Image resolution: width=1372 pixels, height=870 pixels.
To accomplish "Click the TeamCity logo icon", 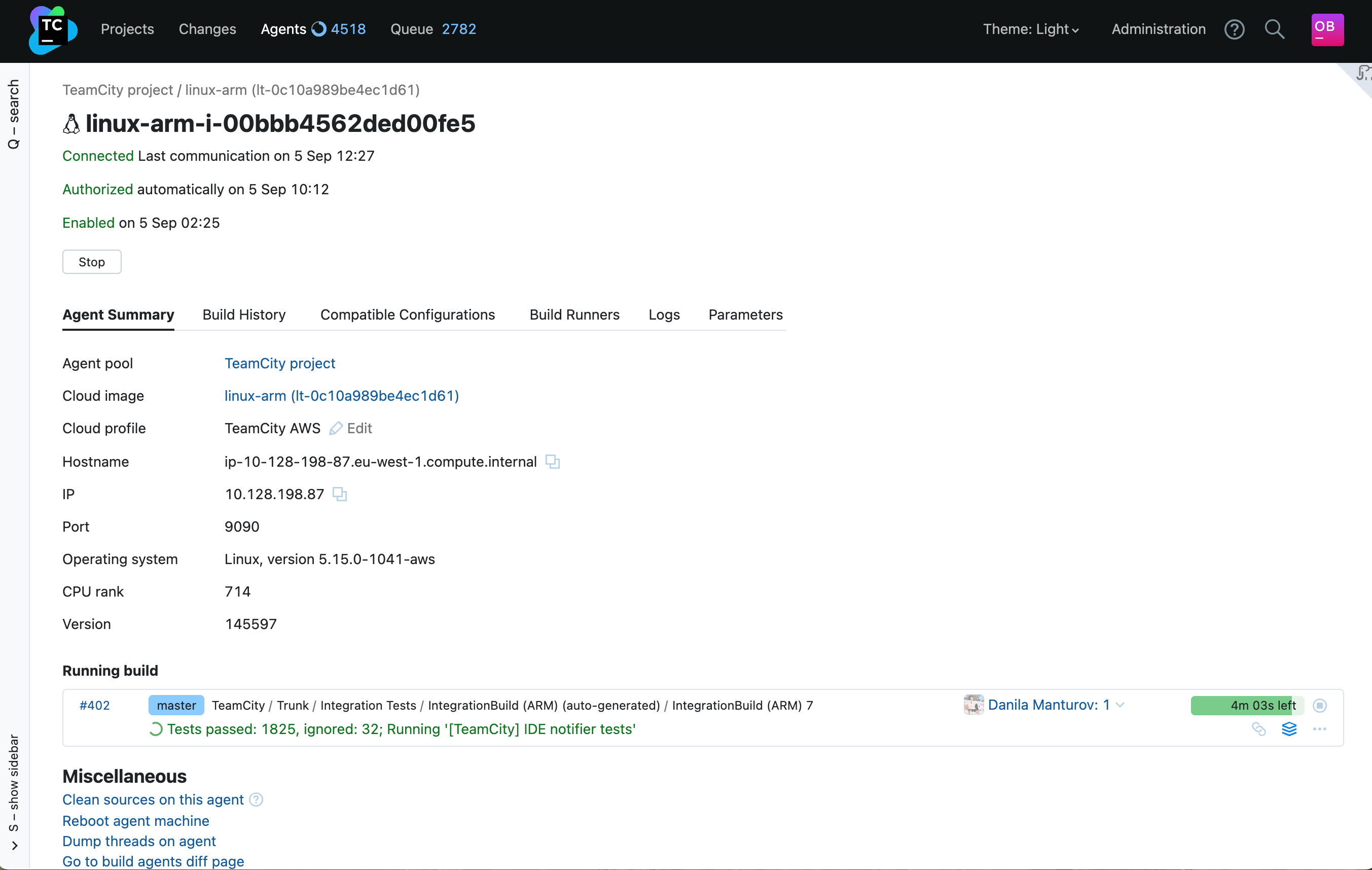I will point(52,29).
